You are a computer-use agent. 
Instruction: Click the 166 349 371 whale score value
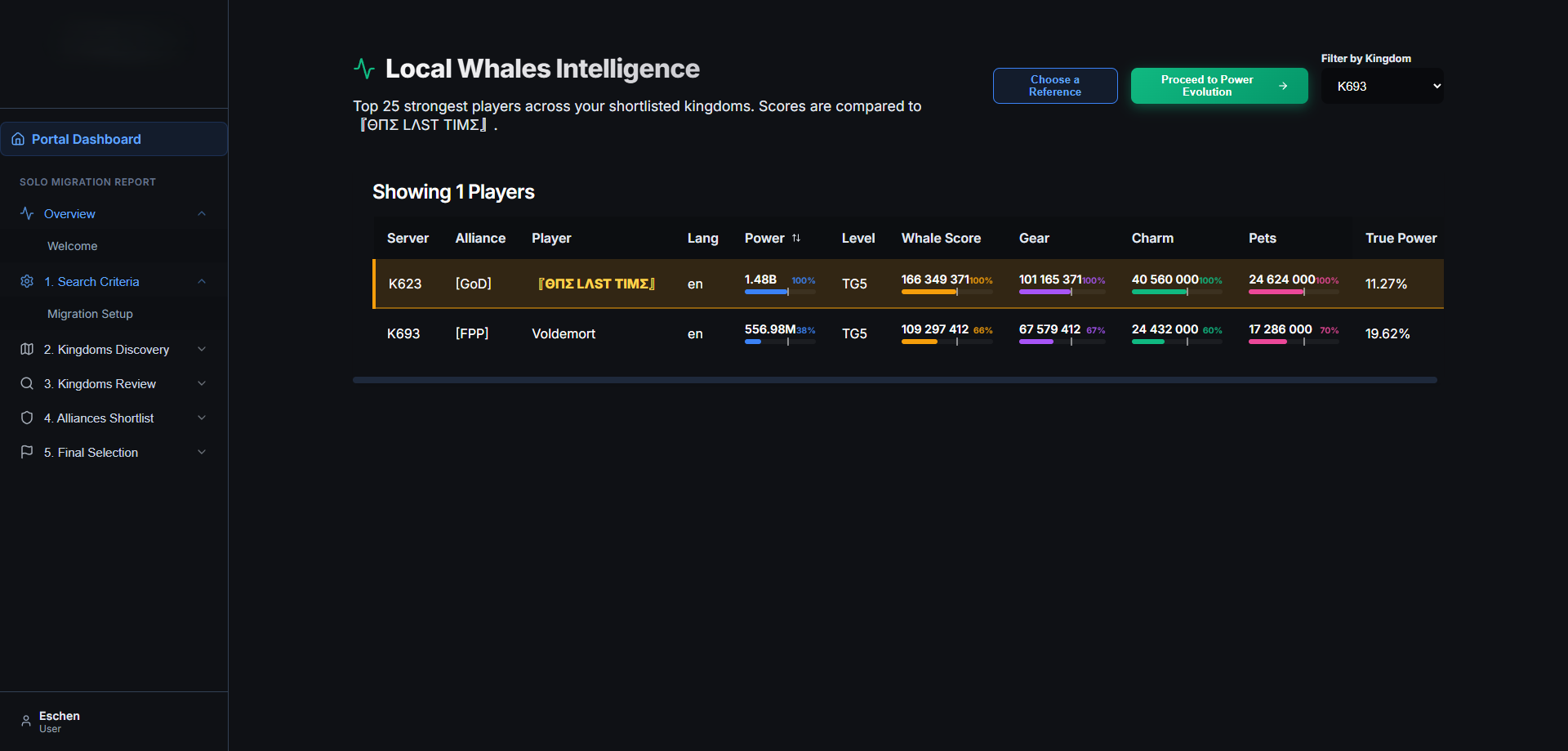pos(935,279)
